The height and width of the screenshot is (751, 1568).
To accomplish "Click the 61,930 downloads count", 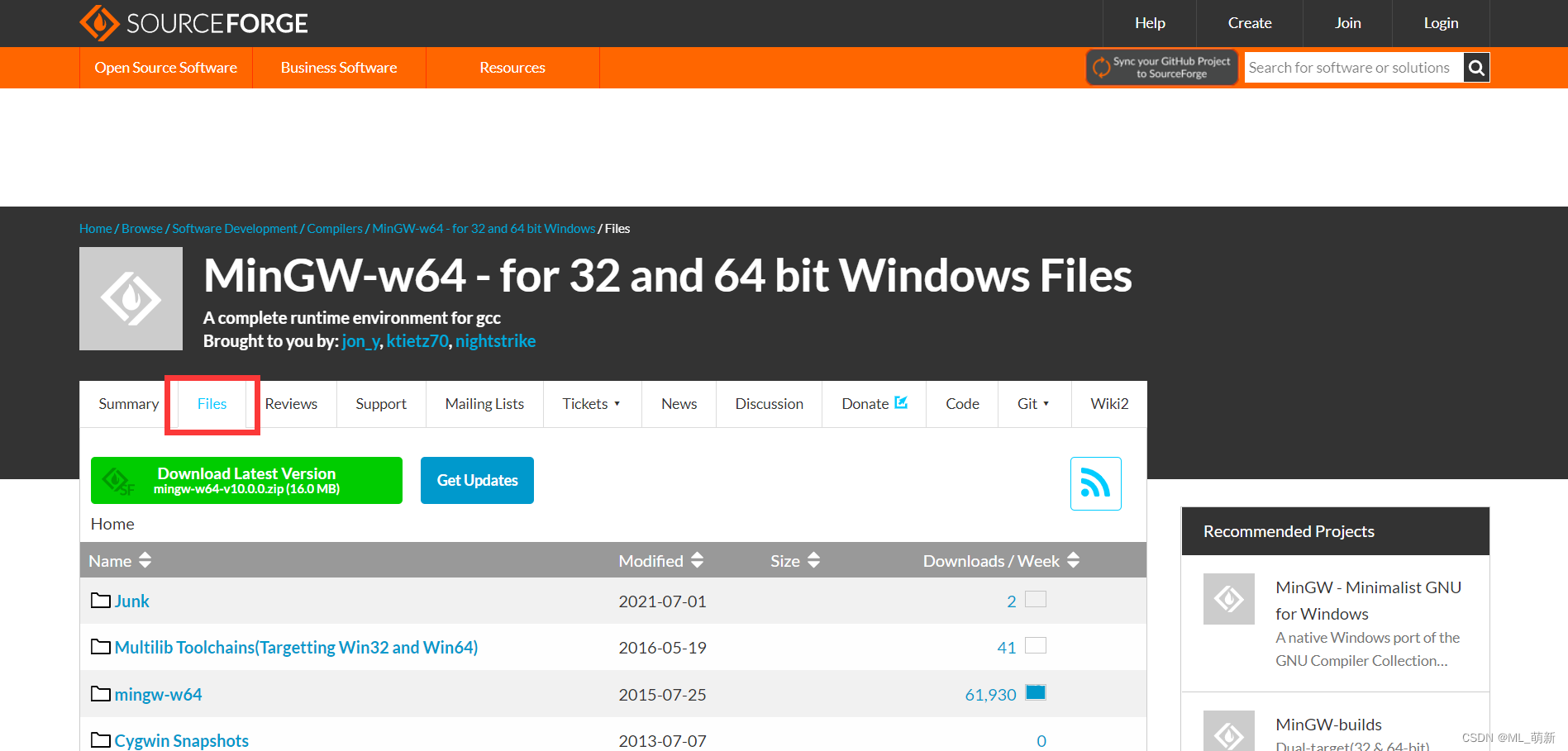I will (990, 695).
